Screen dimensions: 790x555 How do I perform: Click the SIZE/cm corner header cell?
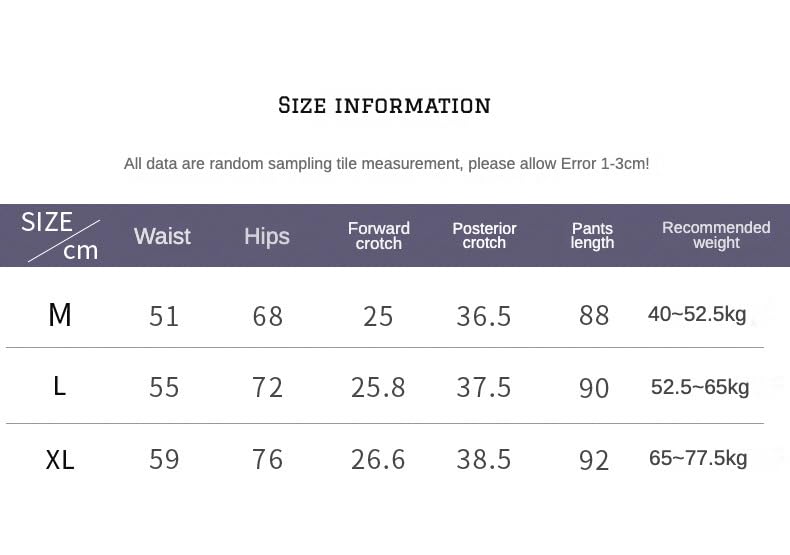pyautogui.click(x=60, y=236)
